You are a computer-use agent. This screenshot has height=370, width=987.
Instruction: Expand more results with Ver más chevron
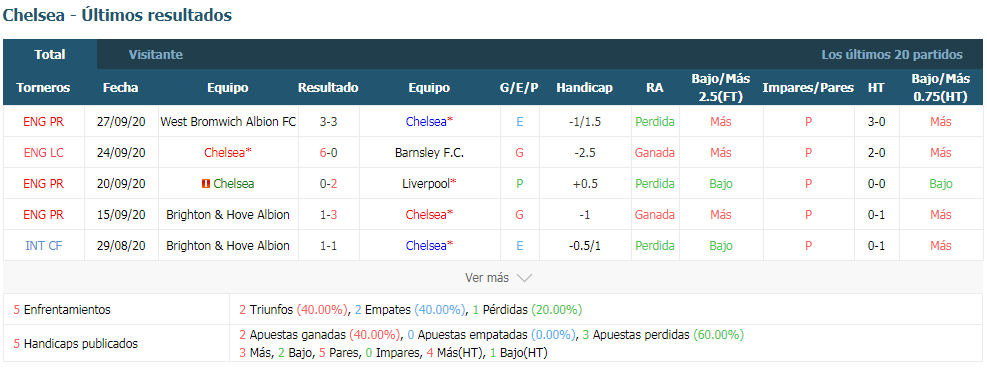[499, 278]
